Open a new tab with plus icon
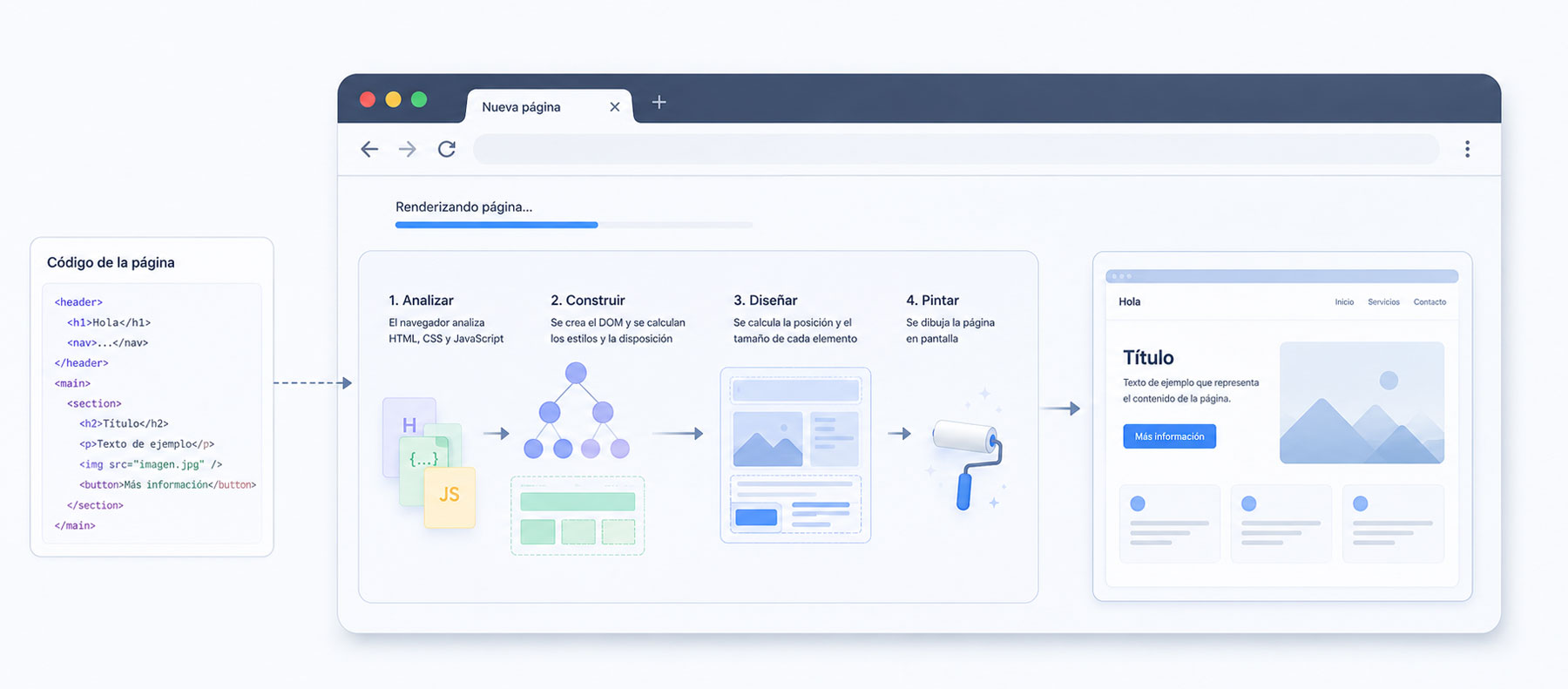Screen dimensions: 1568x689 pos(659,102)
